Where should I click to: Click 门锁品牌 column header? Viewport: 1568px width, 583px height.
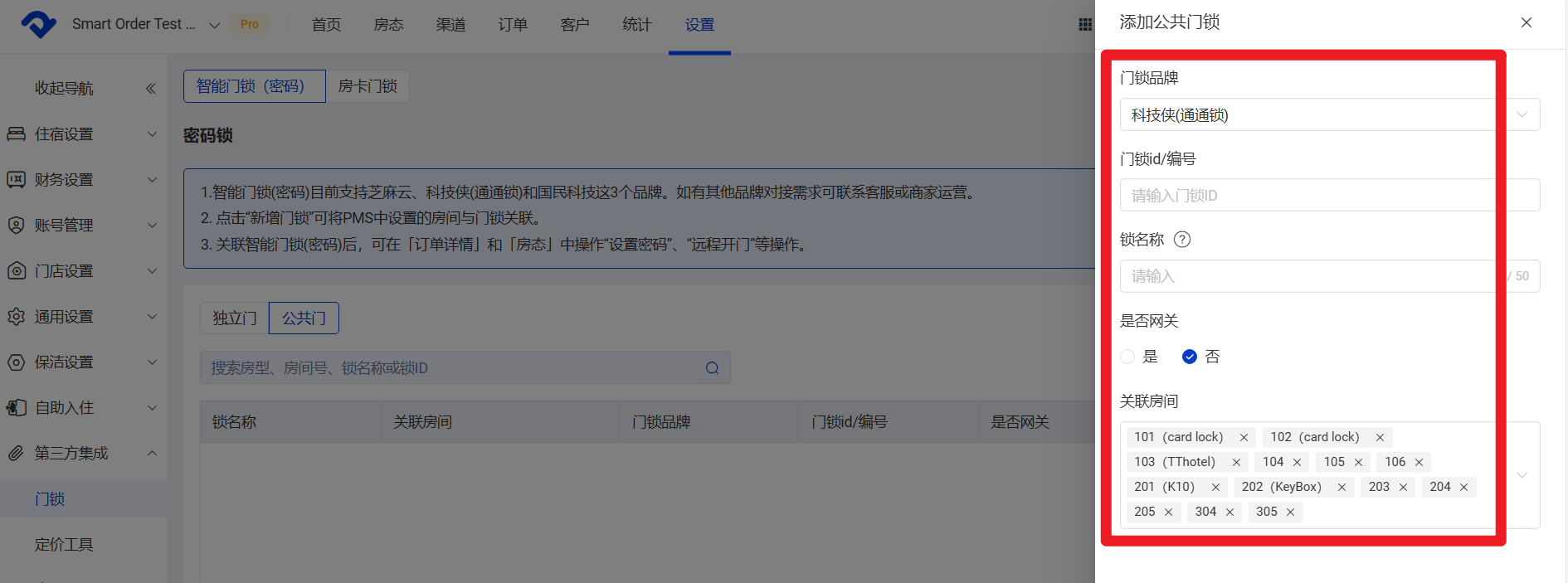(661, 422)
